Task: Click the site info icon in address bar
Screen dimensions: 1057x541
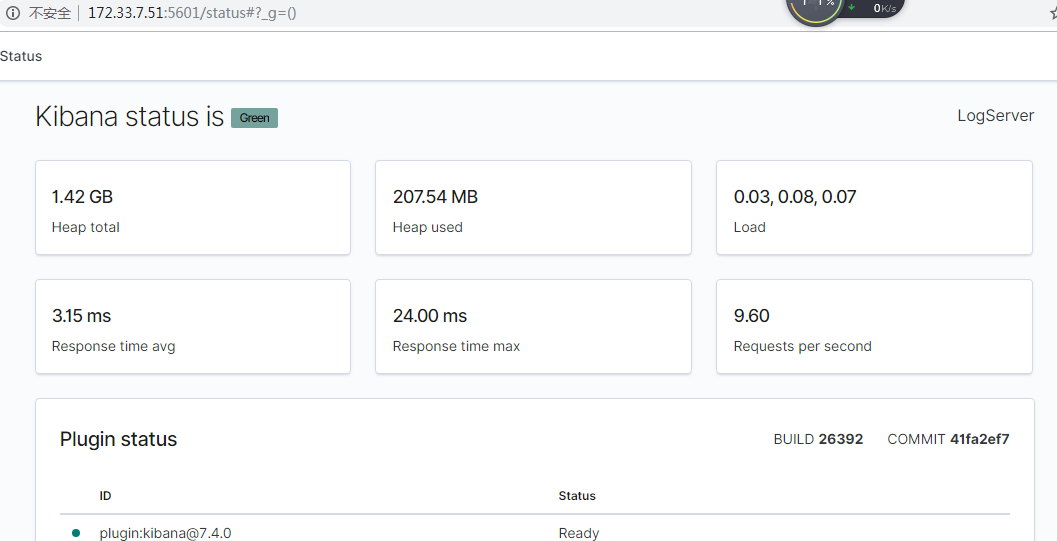Action: coord(12,13)
